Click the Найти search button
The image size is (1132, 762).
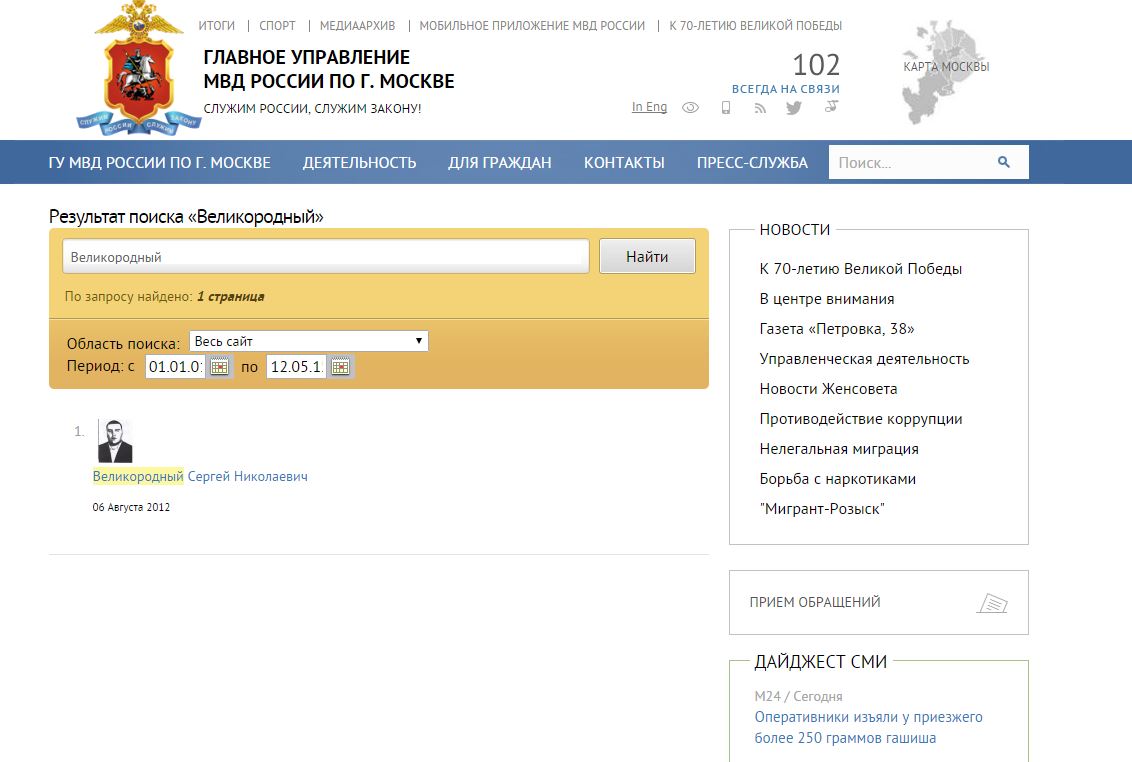[647, 256]
